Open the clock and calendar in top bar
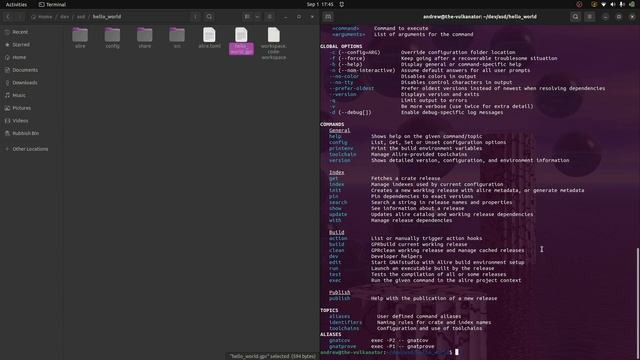 320,4
